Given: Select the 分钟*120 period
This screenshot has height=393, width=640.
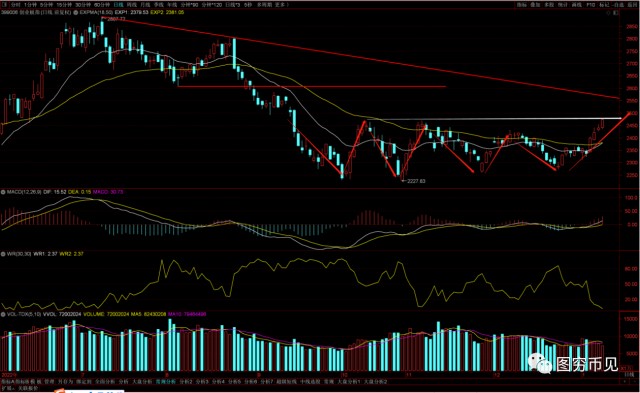Looking at the screenshot, I should pos(211,4).
